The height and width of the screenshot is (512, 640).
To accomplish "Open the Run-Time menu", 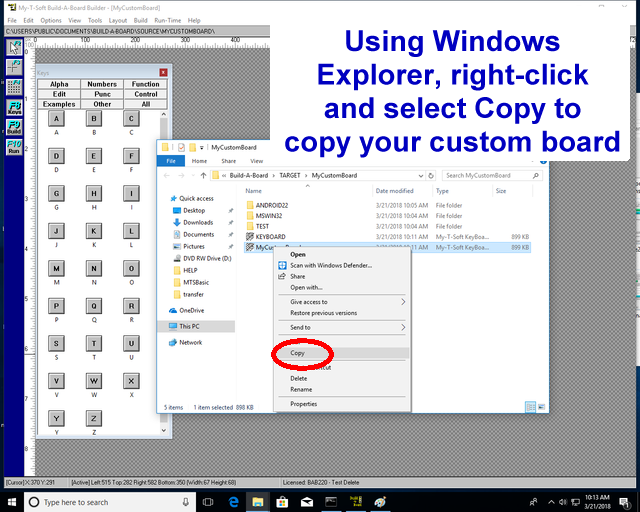I will pos(167,20).
